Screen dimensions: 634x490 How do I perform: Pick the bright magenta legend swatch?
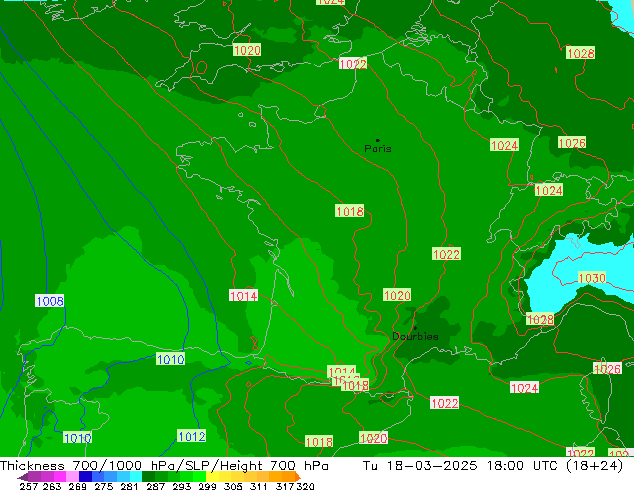59,476
